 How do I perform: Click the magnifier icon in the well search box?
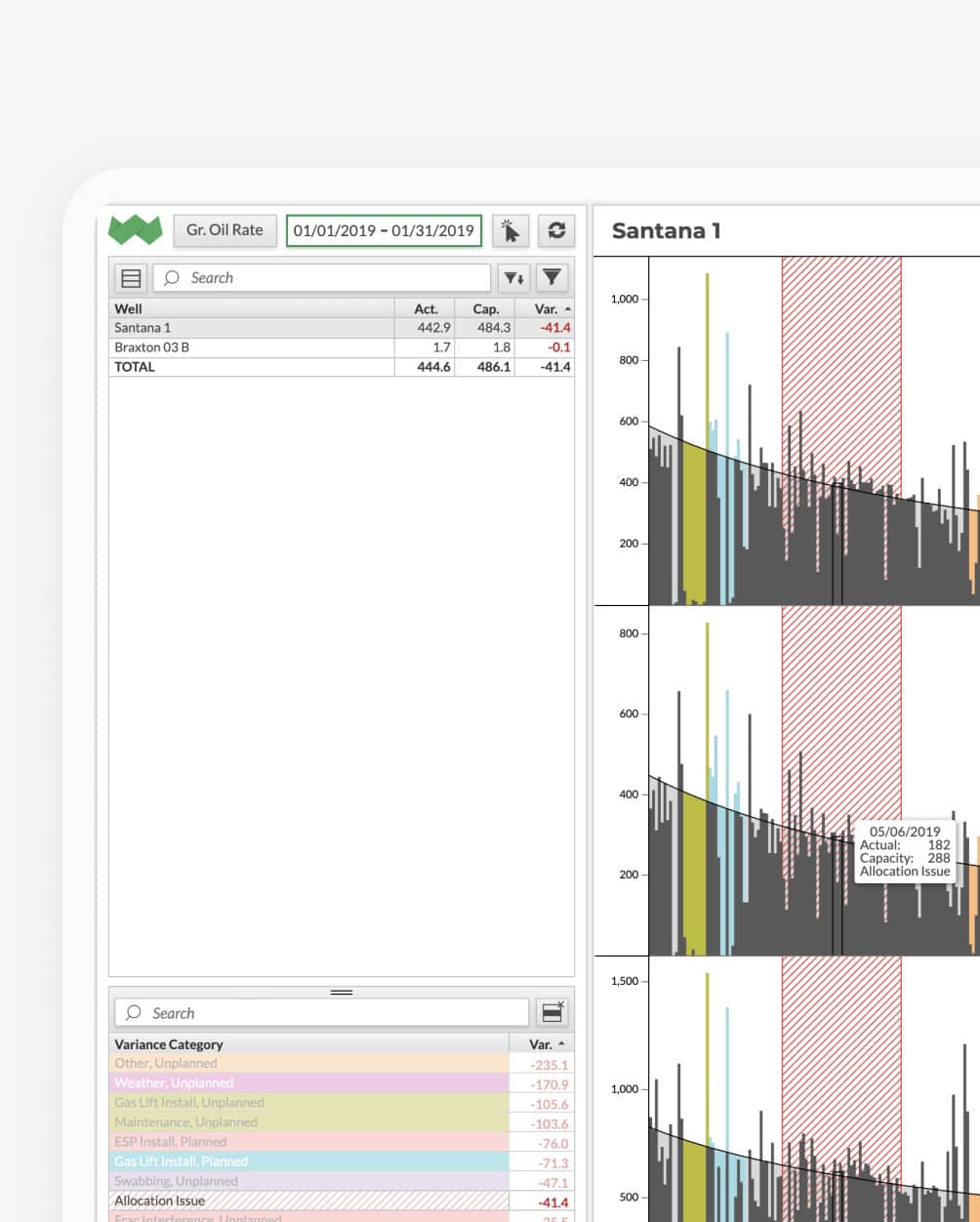[x=171, y=277]
